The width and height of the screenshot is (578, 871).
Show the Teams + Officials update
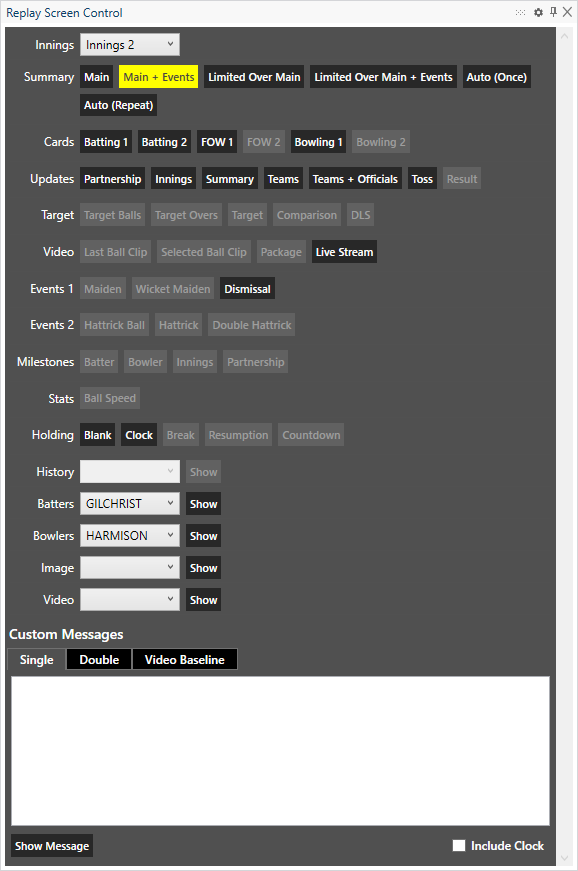[355, 179]
